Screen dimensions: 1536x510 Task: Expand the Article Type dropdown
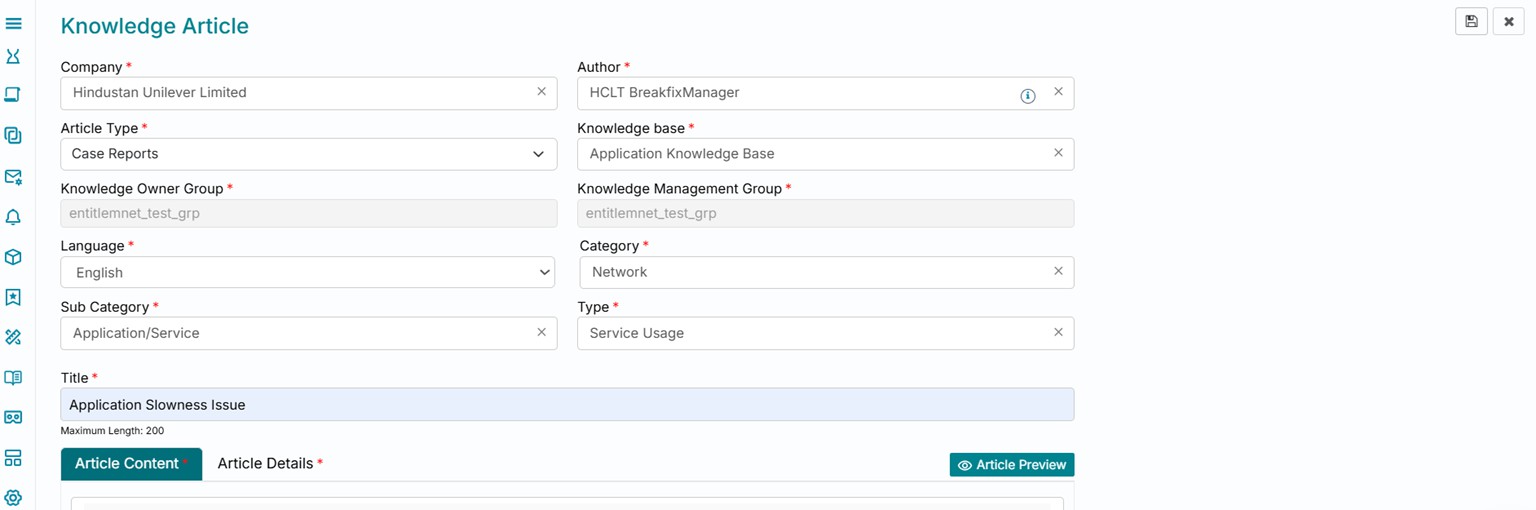pyautogui.click(x=538, y=154)
